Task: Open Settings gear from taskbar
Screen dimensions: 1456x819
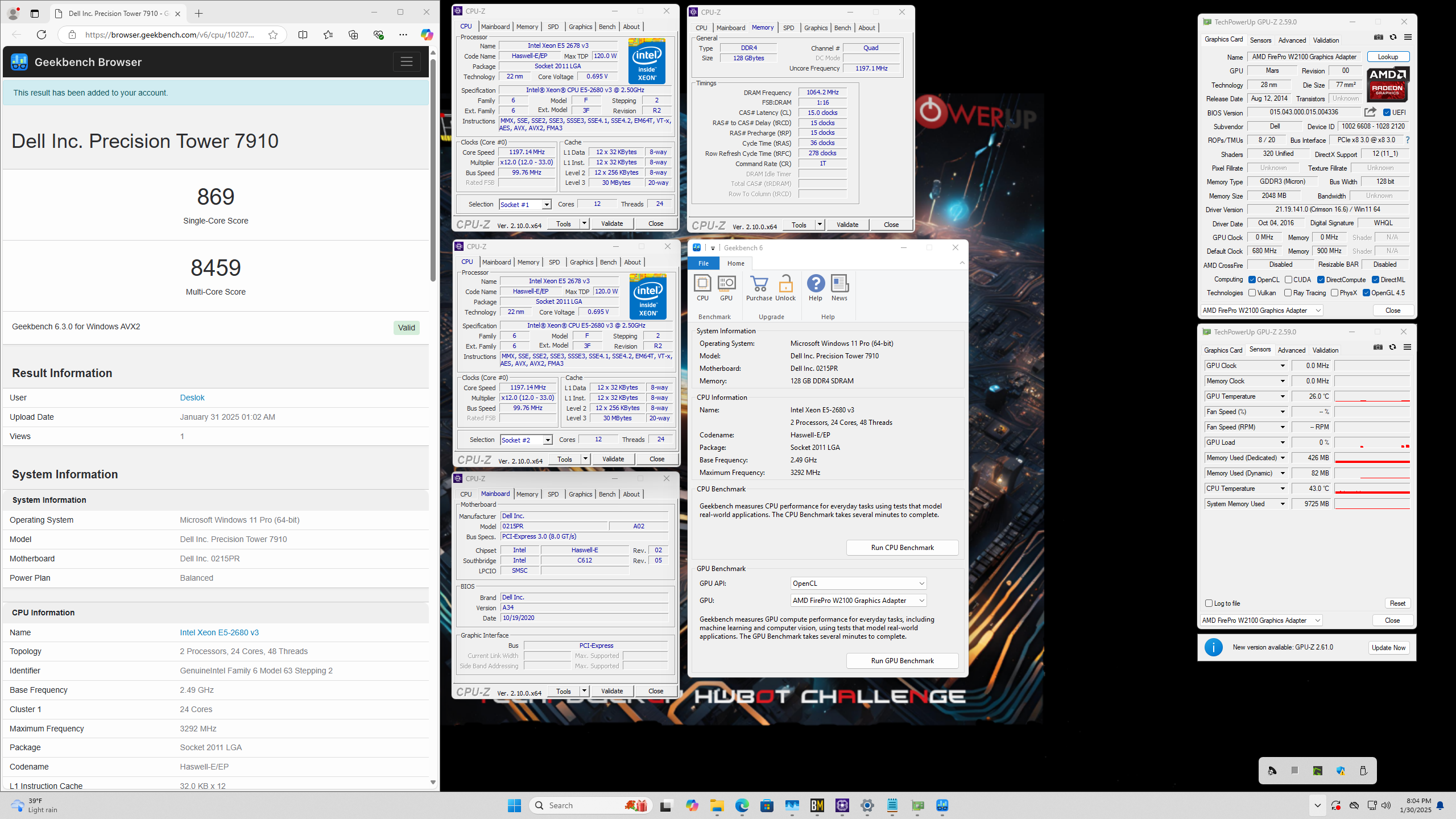Action: click(867, 805)
